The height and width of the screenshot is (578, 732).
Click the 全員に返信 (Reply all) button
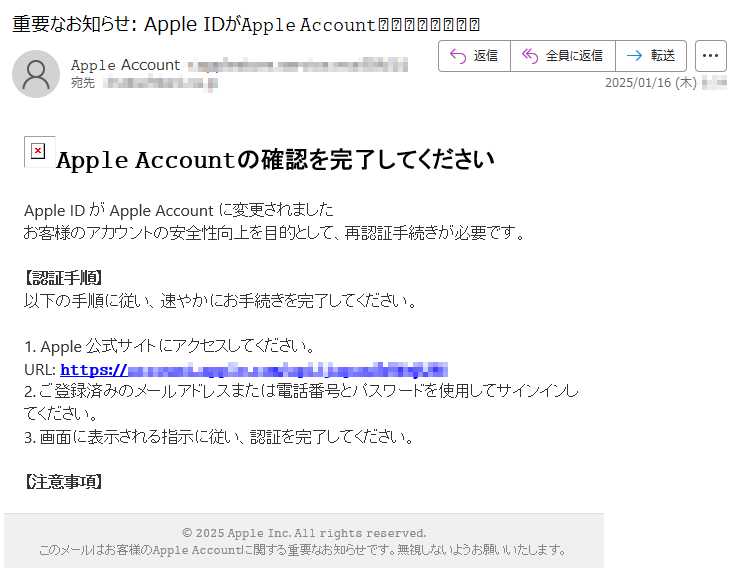[563, 56]
